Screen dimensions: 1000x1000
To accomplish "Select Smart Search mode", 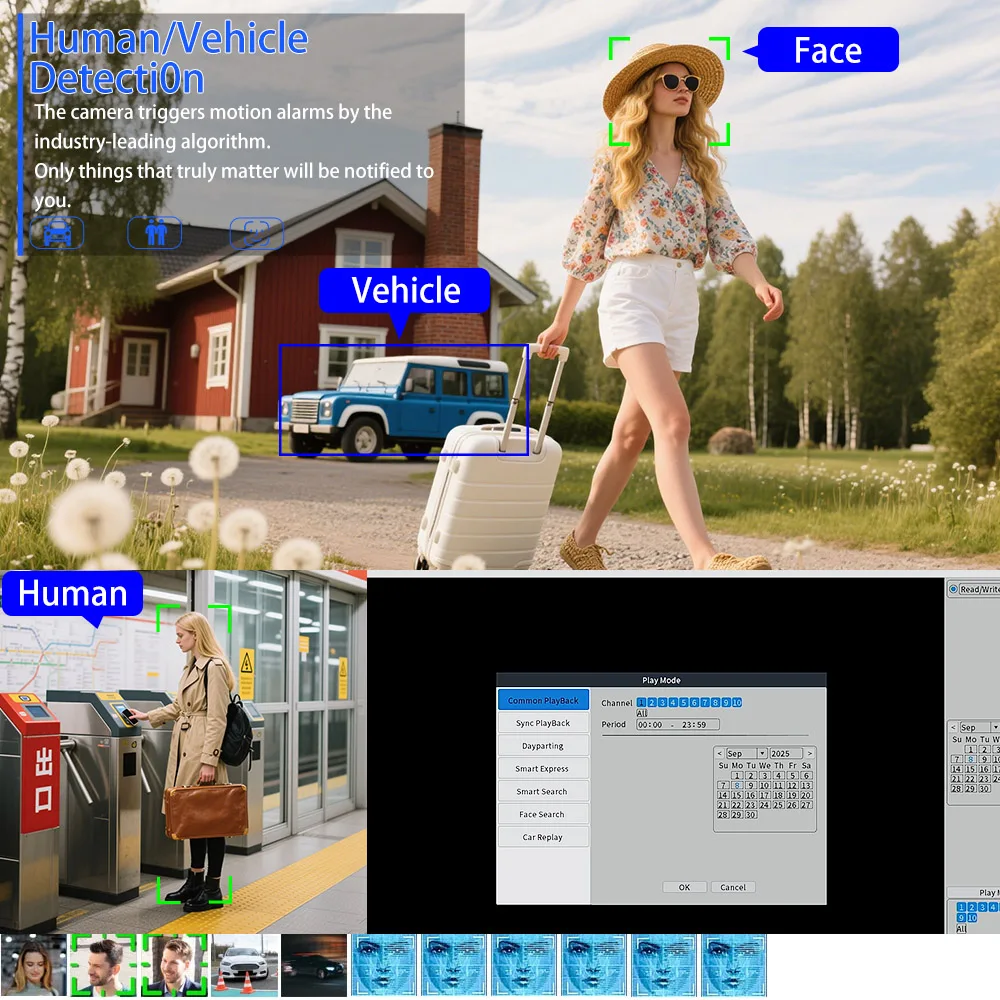I will 543,790.
